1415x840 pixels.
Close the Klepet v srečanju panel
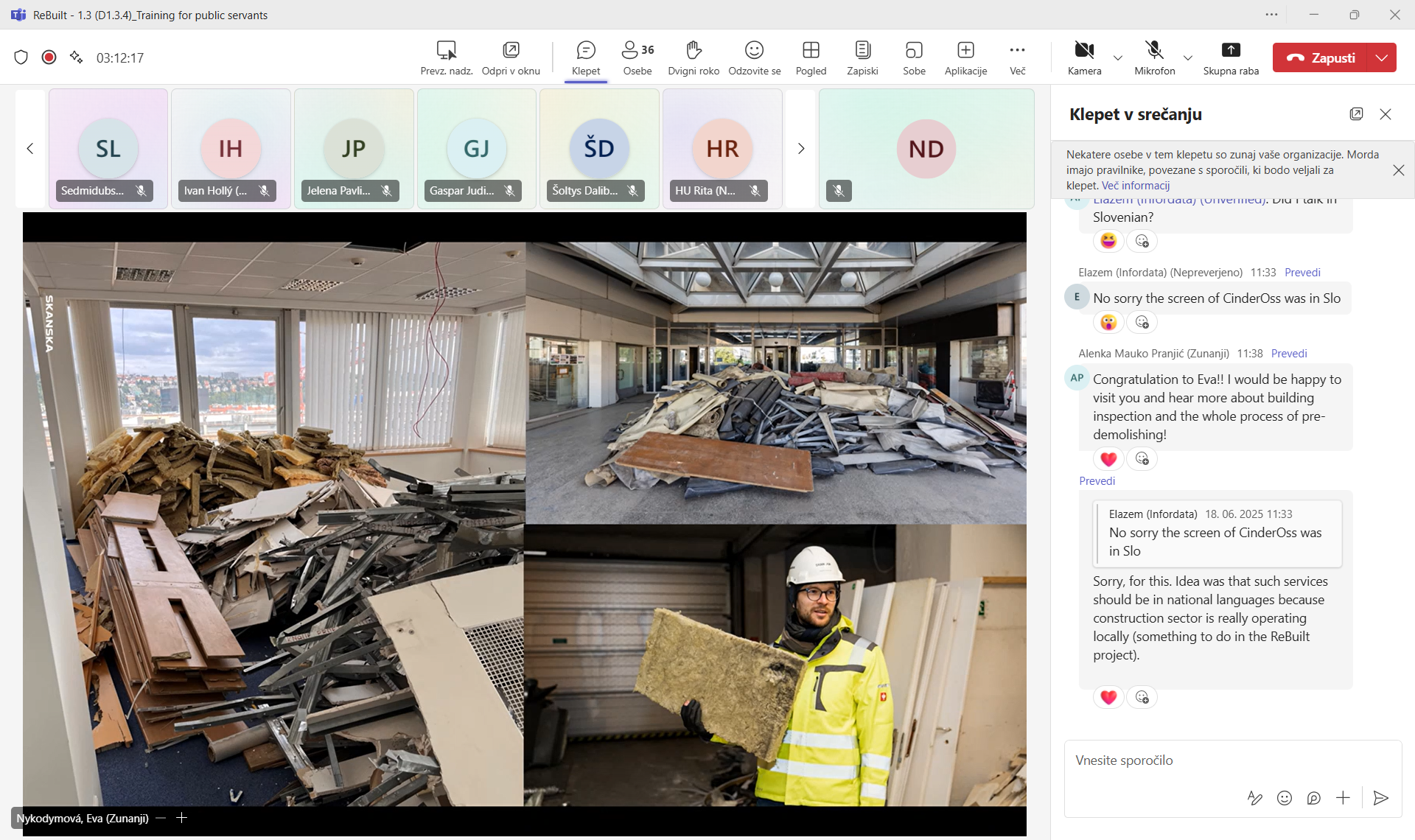click(1386, 114)
